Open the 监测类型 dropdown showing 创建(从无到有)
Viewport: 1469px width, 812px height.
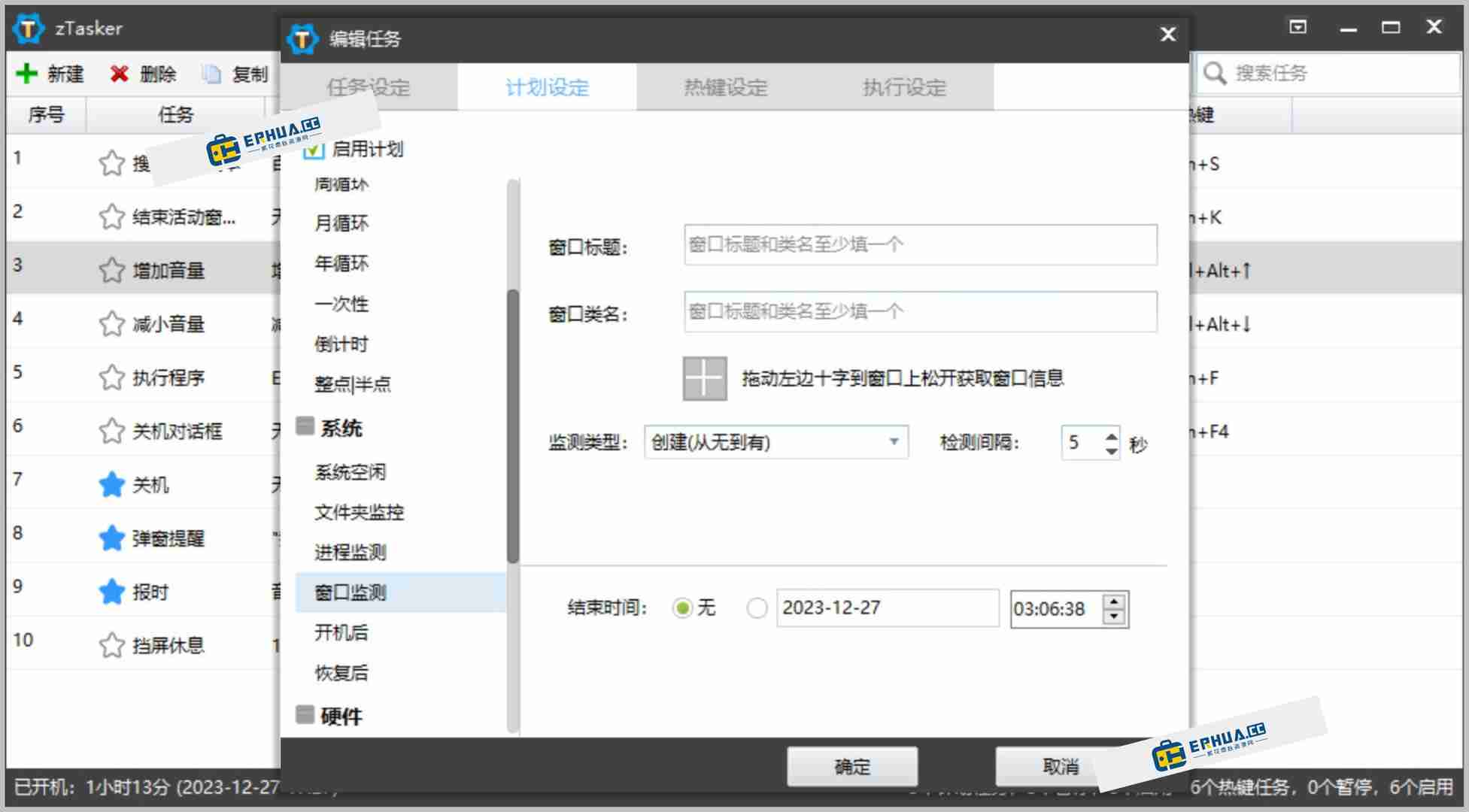[x=776, y=443]
